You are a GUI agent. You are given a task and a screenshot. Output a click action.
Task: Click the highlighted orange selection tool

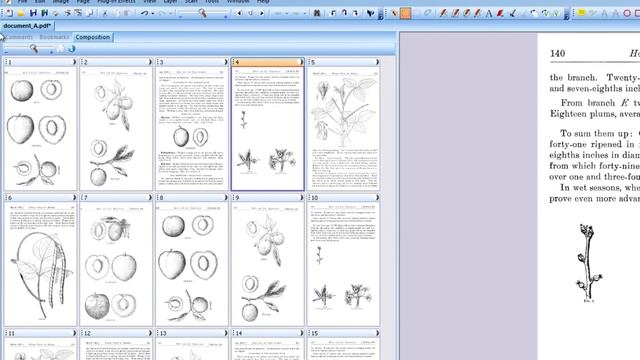coord(405,13)
